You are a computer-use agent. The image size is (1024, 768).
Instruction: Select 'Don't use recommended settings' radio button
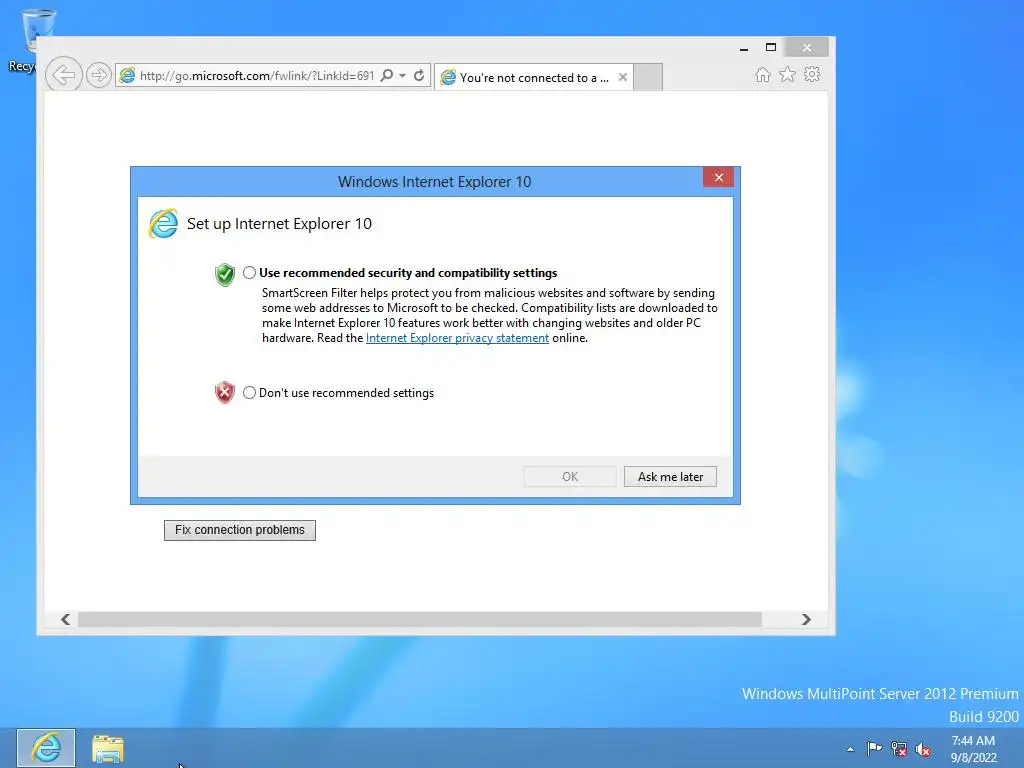[249, 392]
